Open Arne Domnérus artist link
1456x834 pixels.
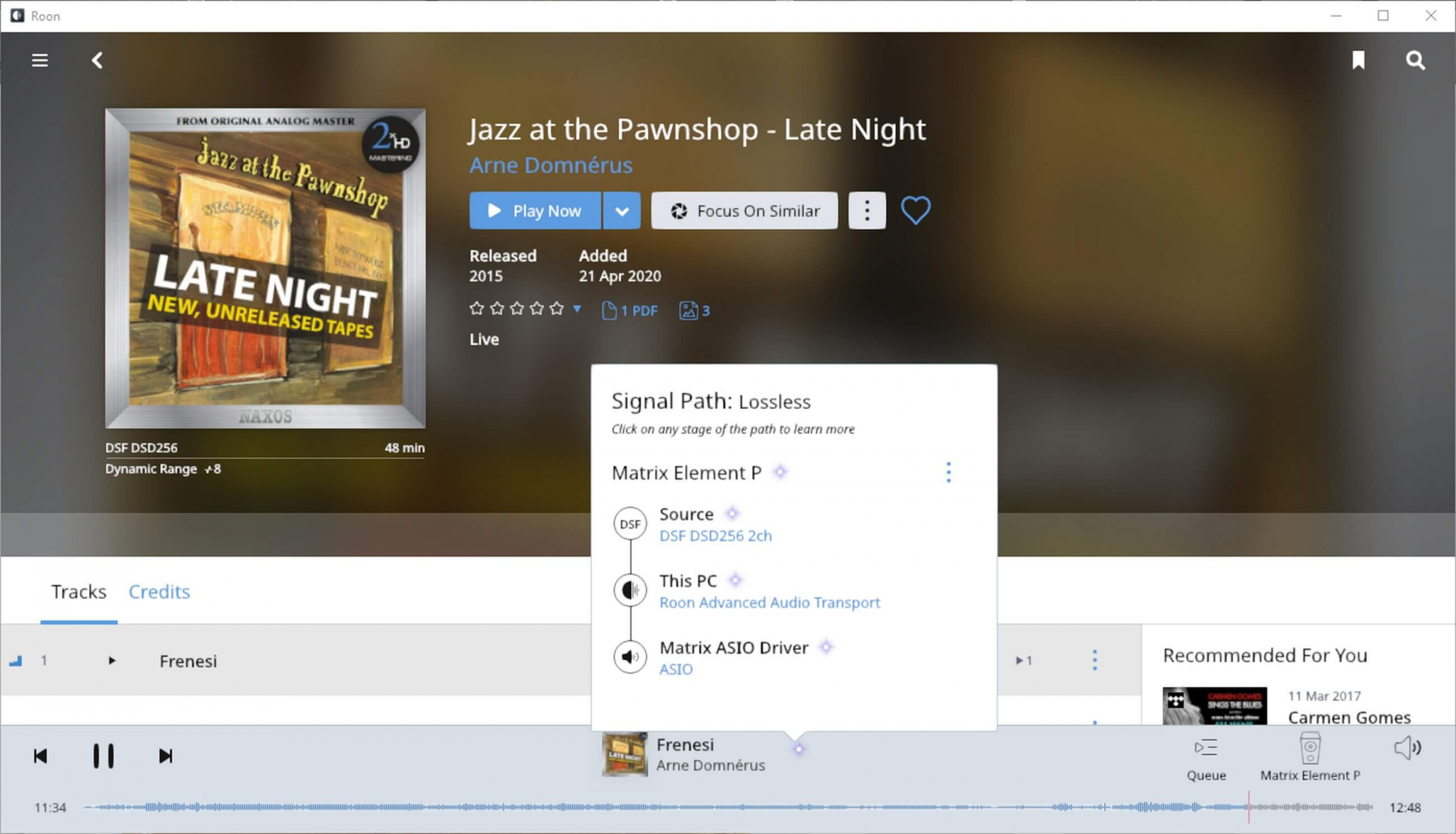(550, 165)
